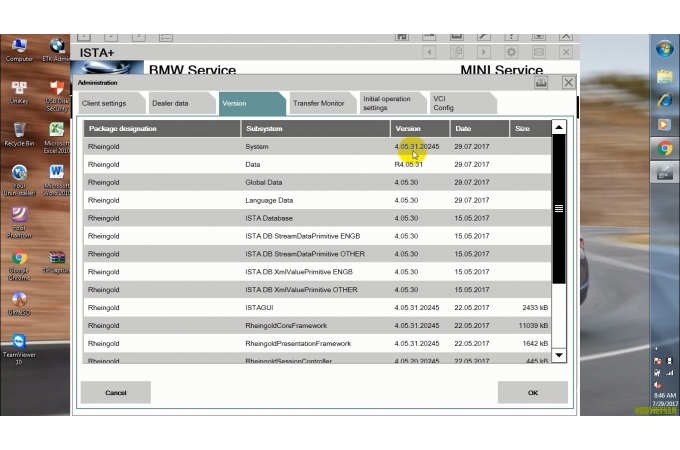
Task: Click the Date column header
Action: 480,129
